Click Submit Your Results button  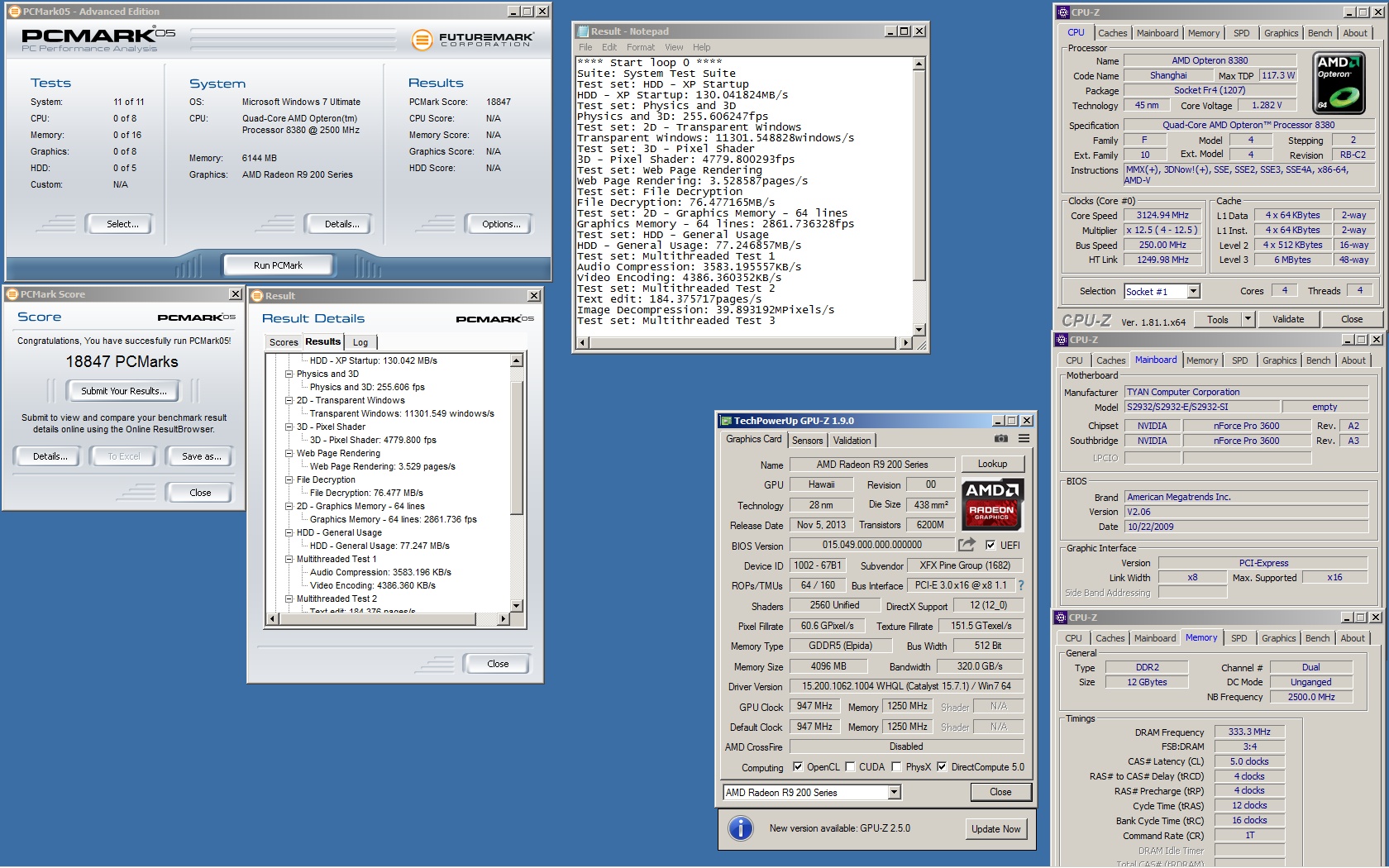123,391
